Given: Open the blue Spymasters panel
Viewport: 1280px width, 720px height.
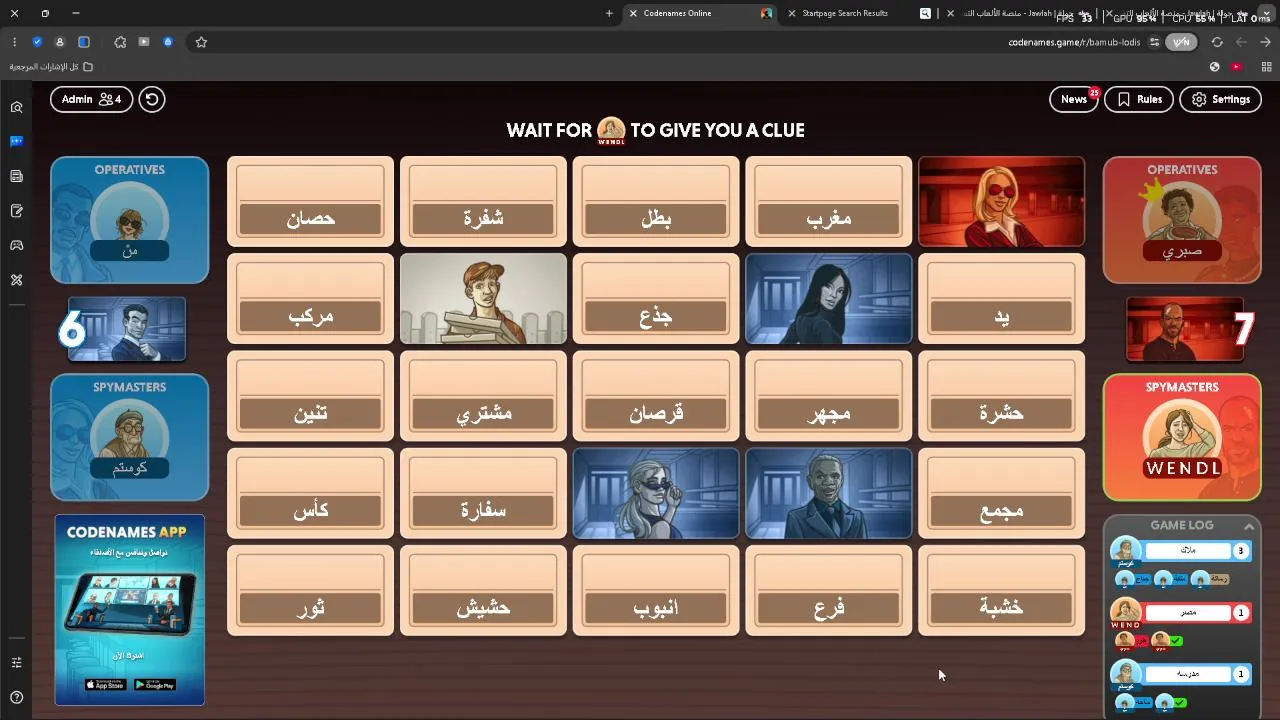Looking at the screenshot, I should [x=130, y=437].
